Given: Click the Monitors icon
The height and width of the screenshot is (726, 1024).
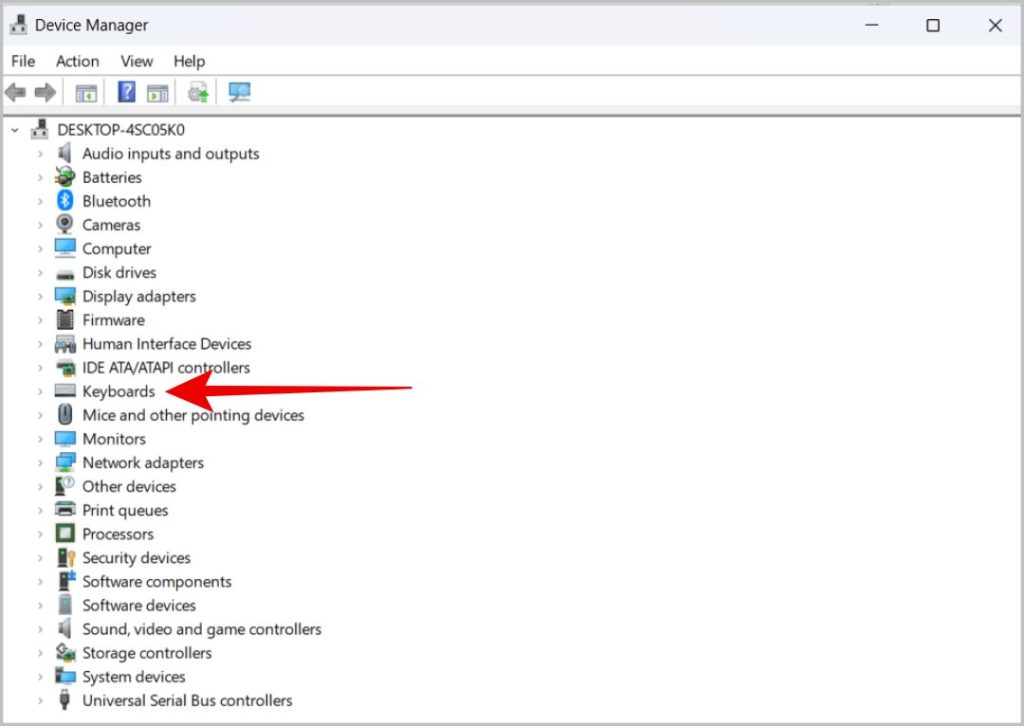Looking at the screenshot, I should click(x=65, y=439).
